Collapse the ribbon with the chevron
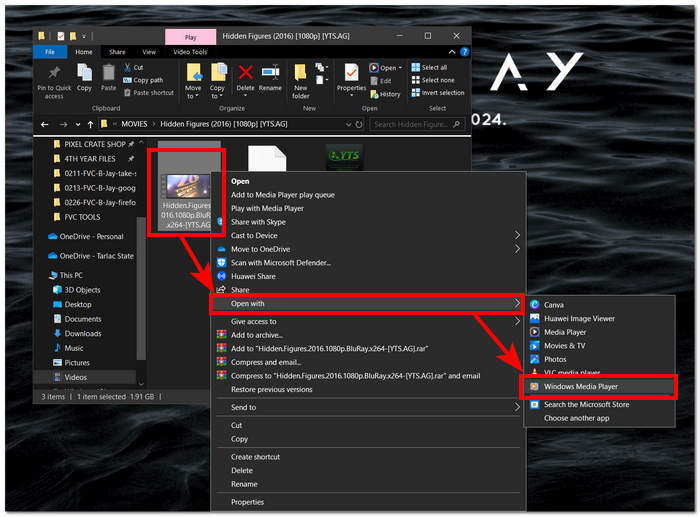 452,52
